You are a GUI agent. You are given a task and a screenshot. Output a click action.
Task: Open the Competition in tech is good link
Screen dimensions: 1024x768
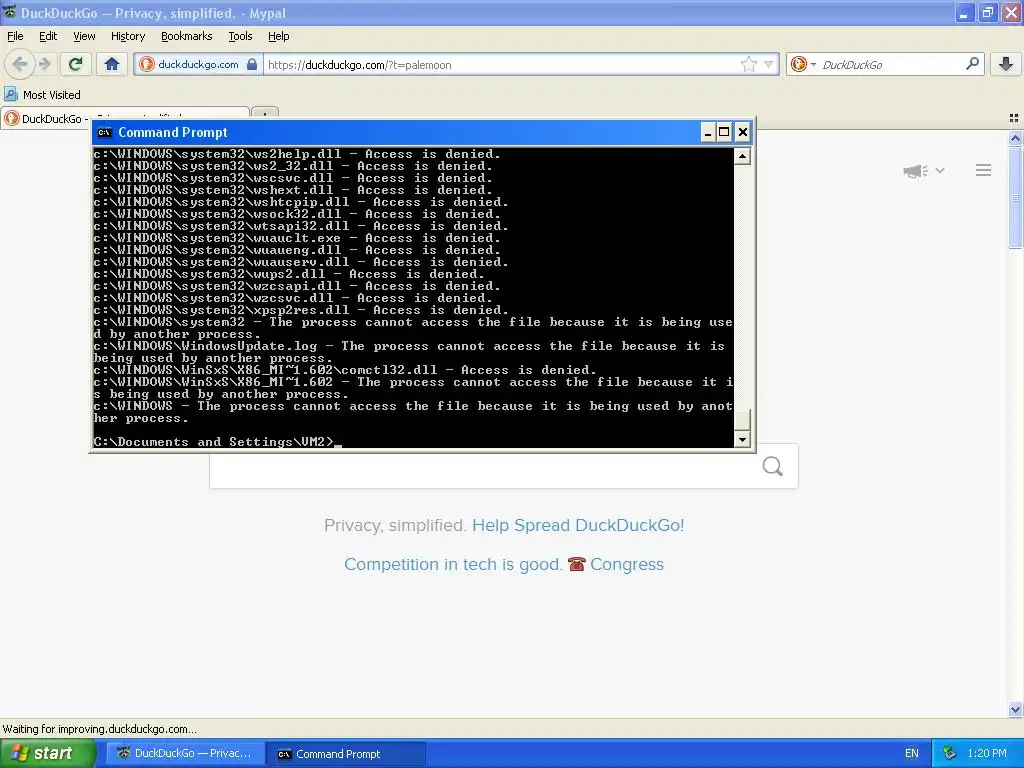click(x=453, y=564)
